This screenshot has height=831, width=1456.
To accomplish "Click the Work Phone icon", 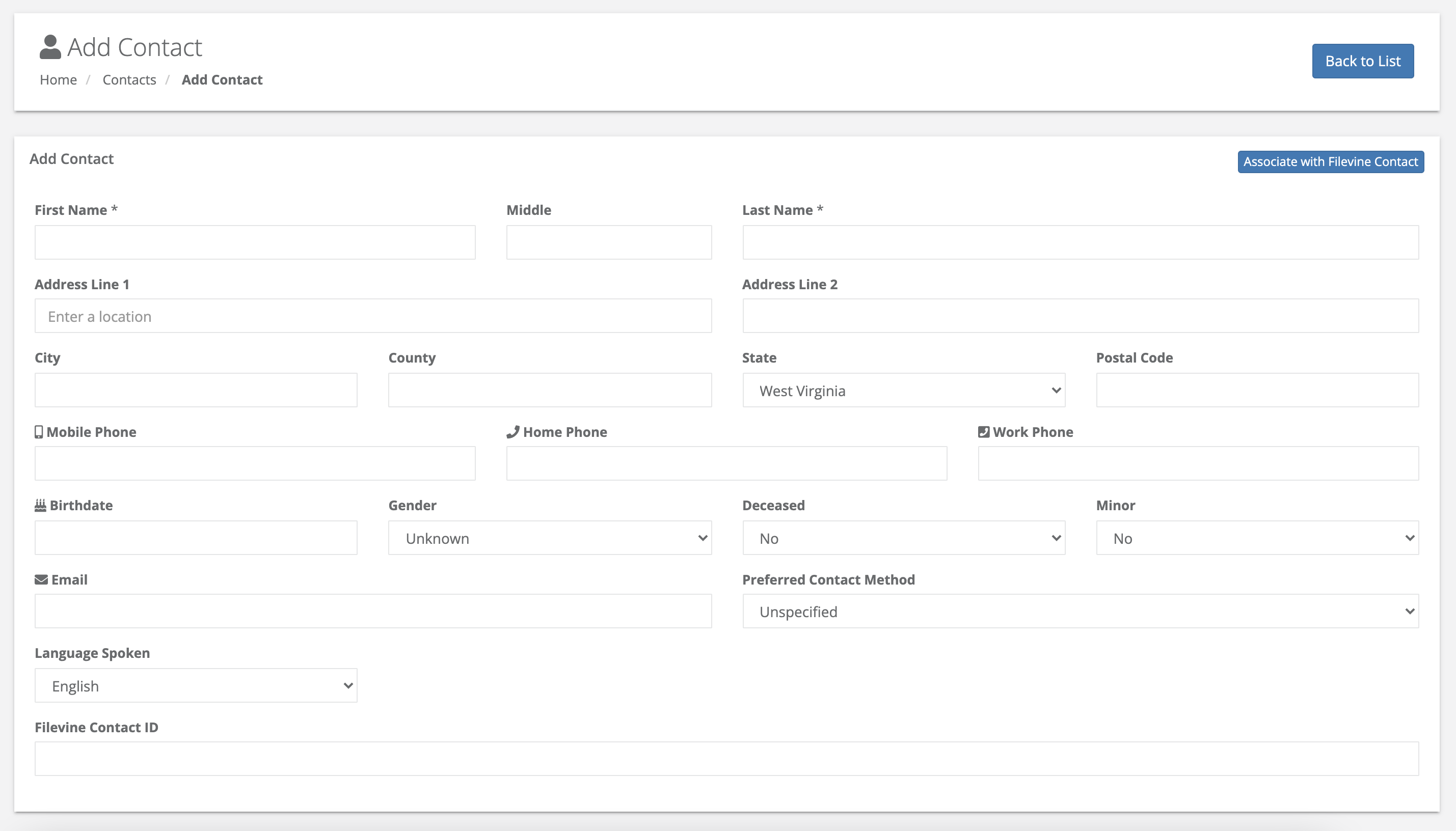I will pos(983,432).
